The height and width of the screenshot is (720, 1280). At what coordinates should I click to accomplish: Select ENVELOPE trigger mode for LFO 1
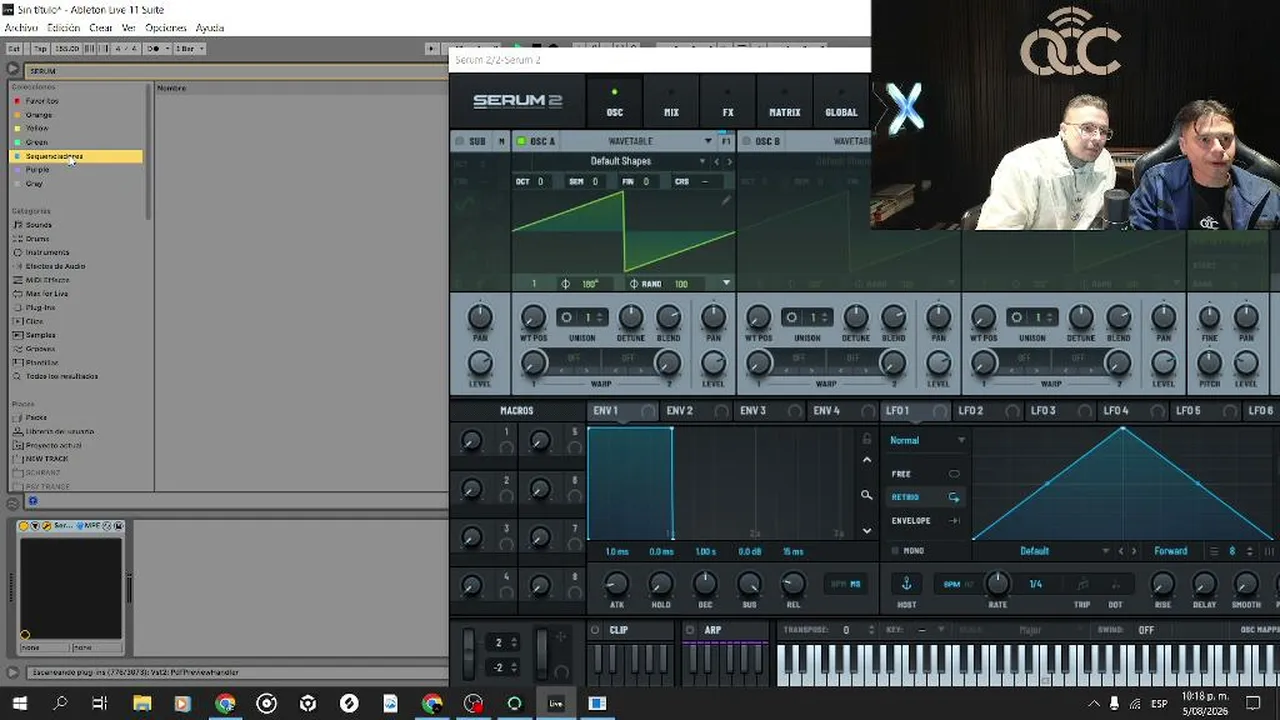(x=925, y=521)
